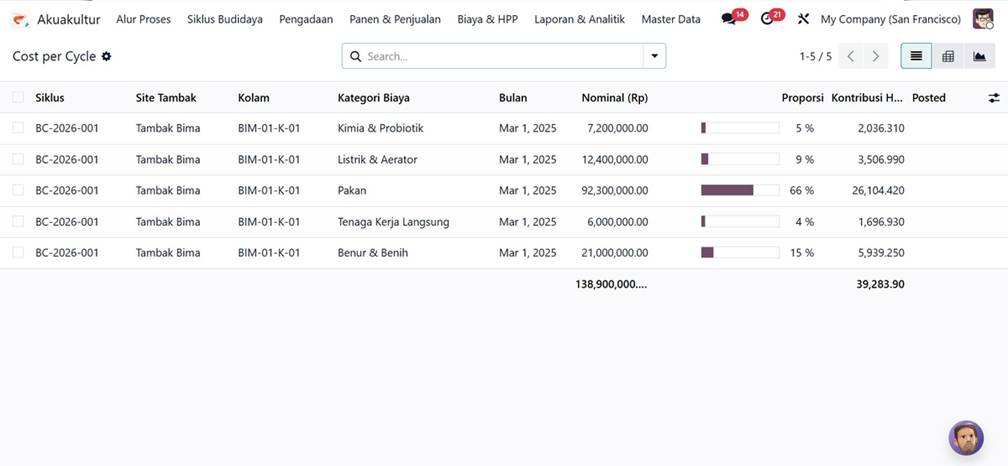This screenshot has width=1008, height=466.
Task: Switch to the pivot table view
Action: coord(948,56)
